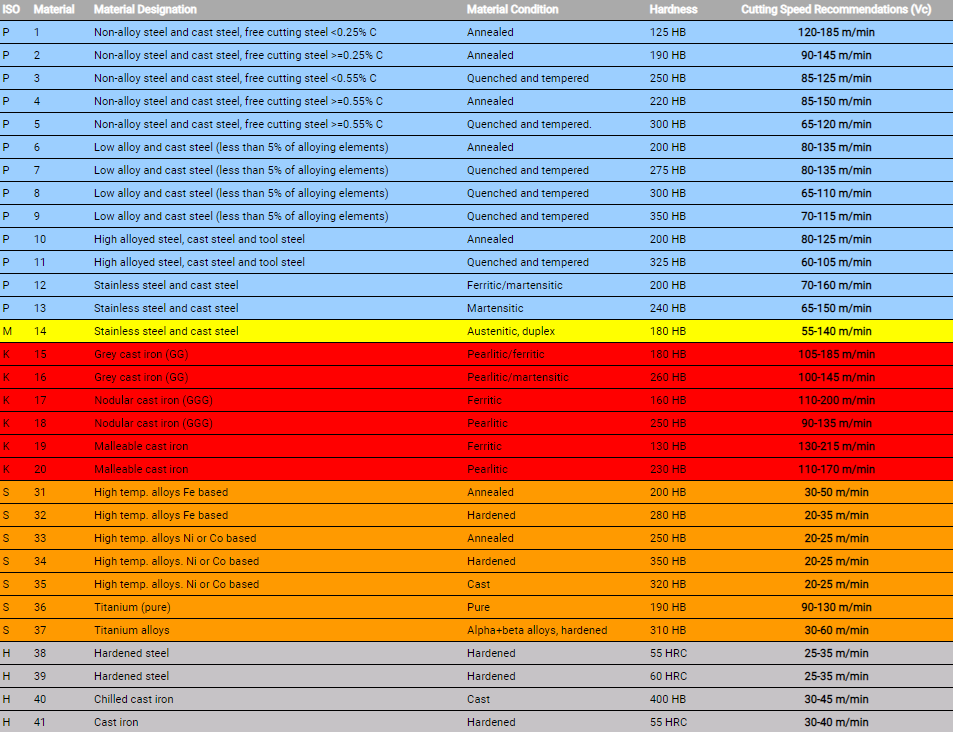Click hardness 230 HB cell

(668, 469)
